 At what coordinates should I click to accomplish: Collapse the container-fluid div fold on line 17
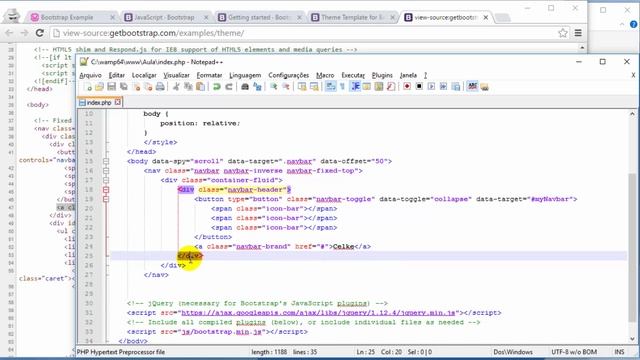coord(106,180)
